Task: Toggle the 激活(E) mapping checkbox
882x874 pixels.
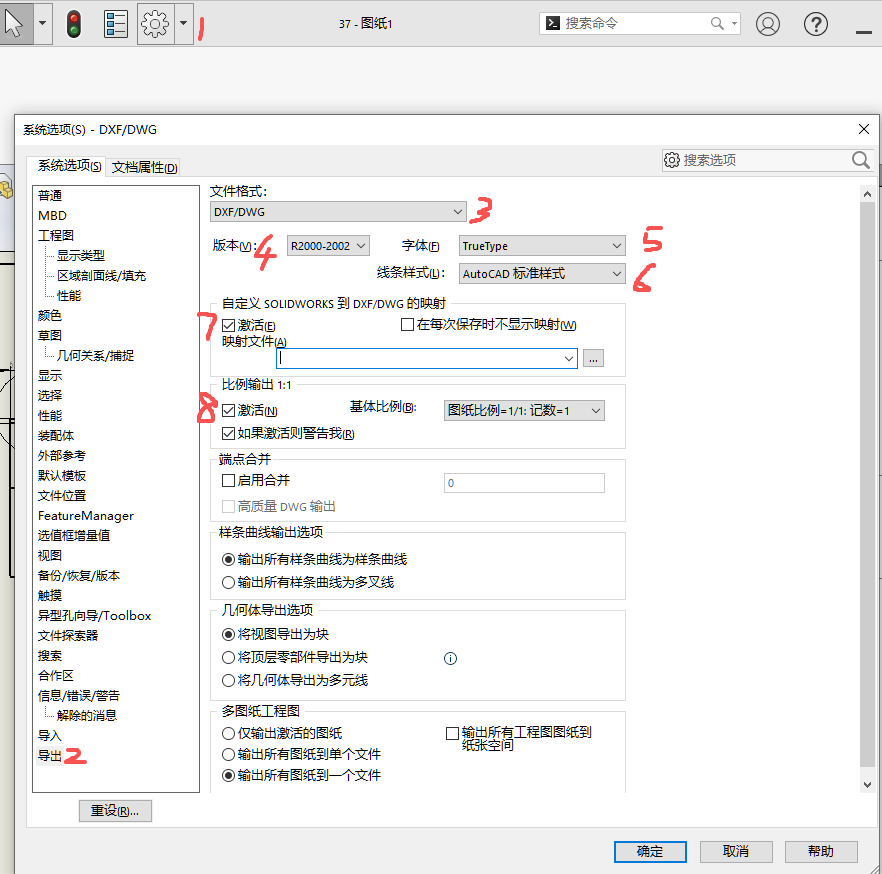Action: tap(228, 326)
